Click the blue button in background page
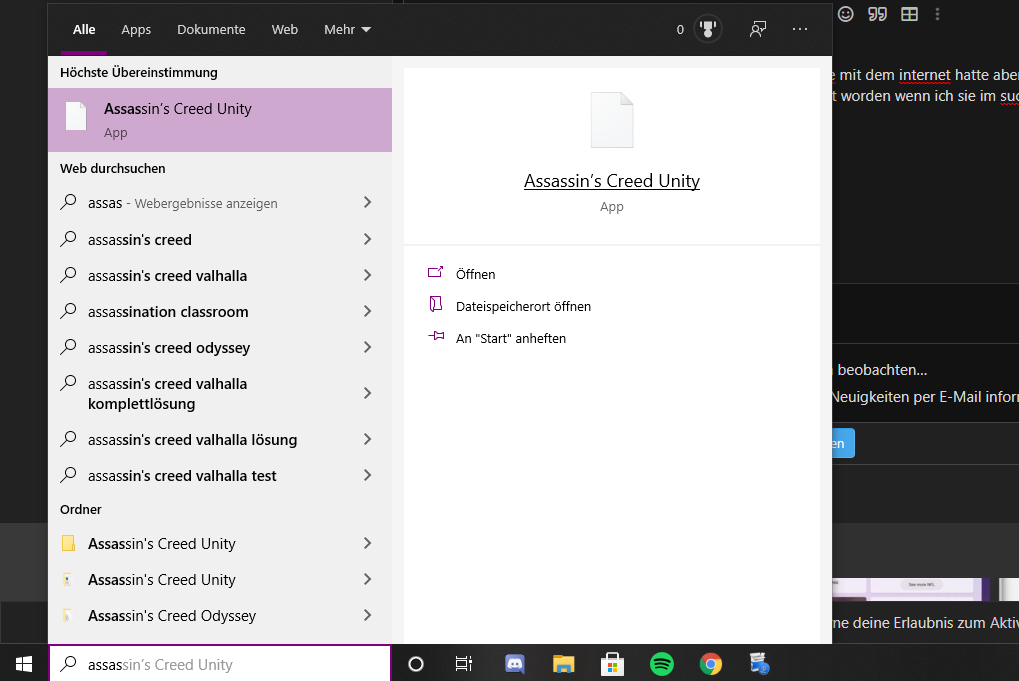The width and height of the screenshot is (1019, 681). point(844,443)
